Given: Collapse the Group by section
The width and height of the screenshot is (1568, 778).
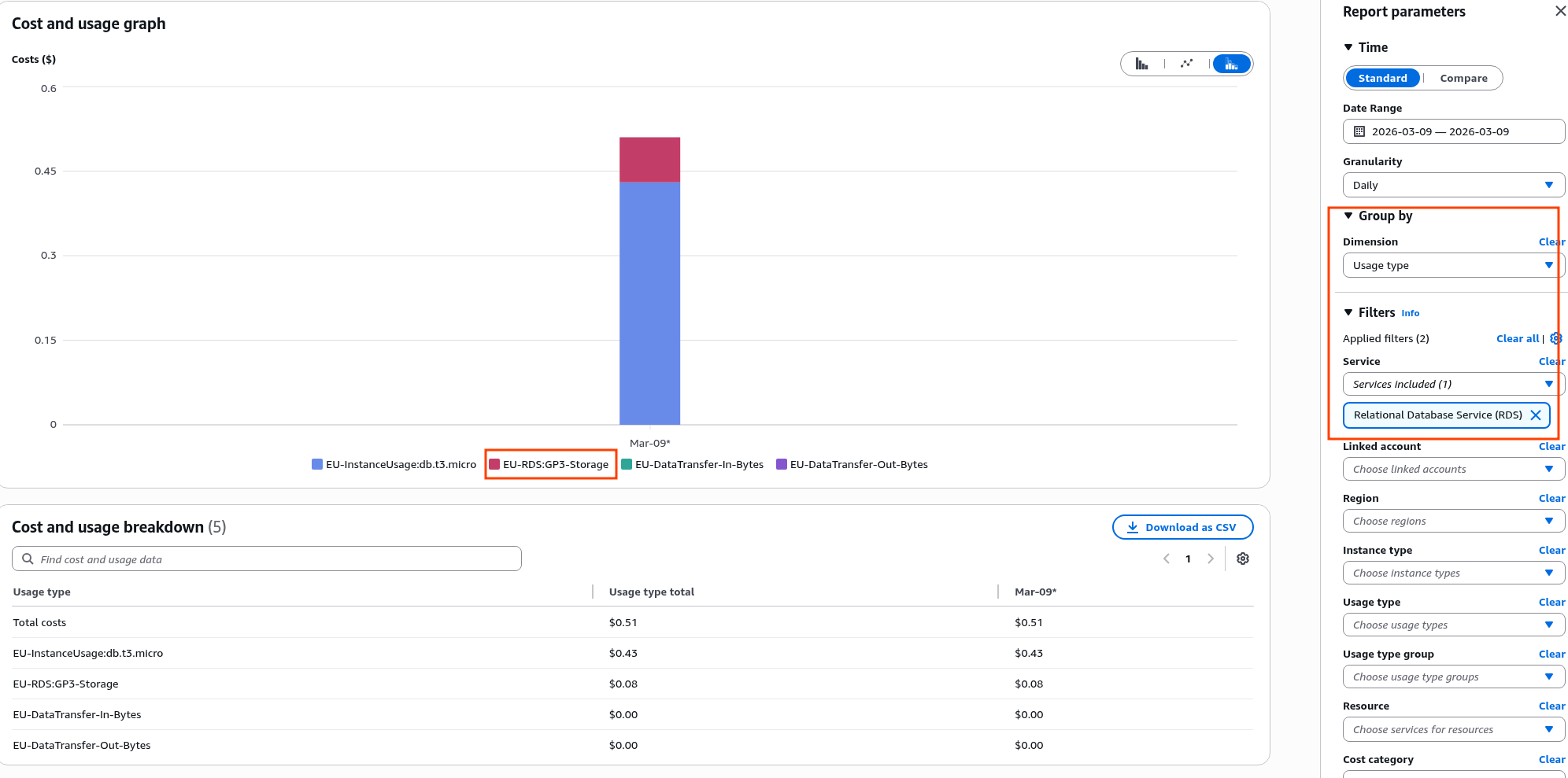Looking at the screenshot, I should tap(1348, 216).
